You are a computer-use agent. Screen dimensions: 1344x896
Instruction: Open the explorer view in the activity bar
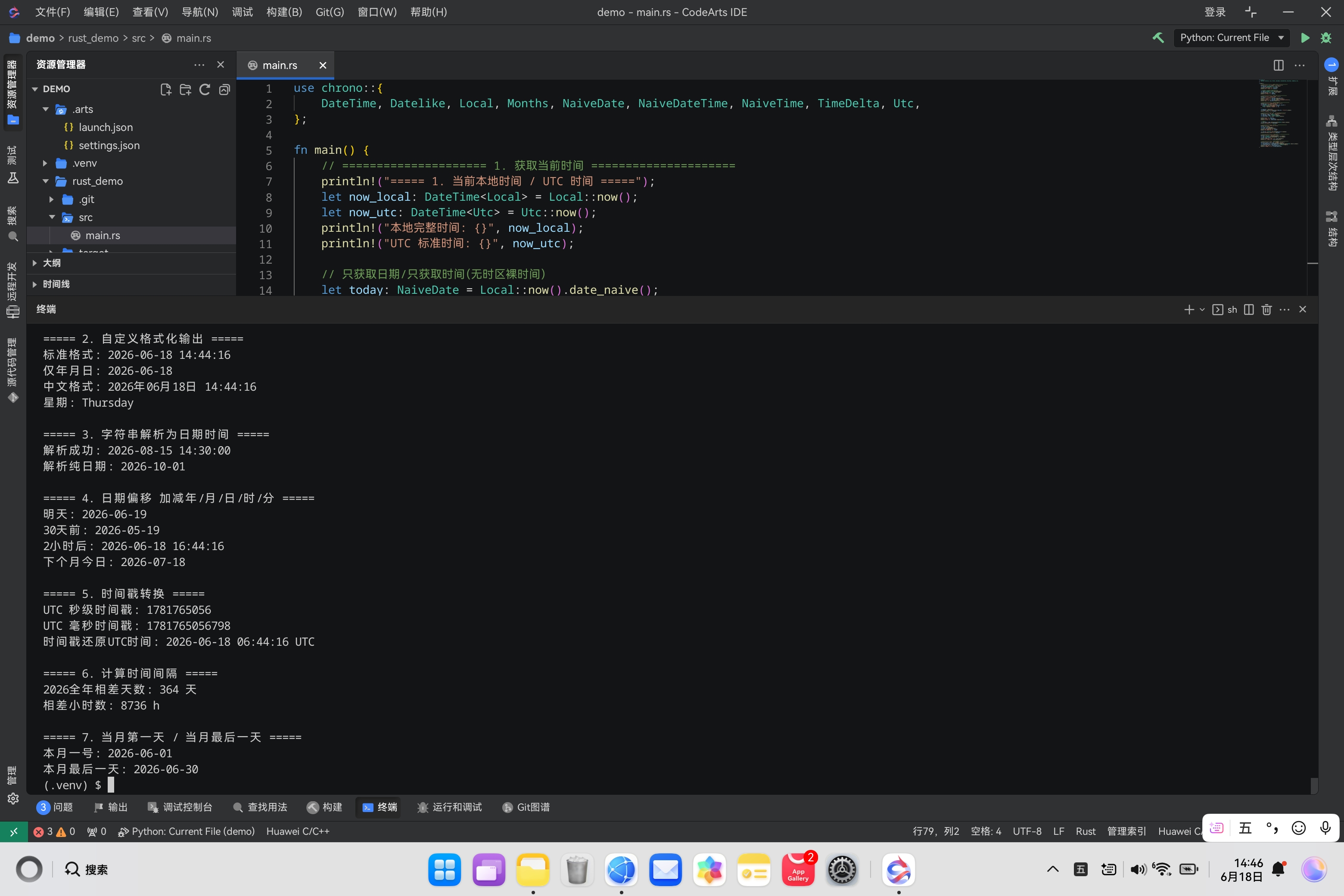point(12,93)
